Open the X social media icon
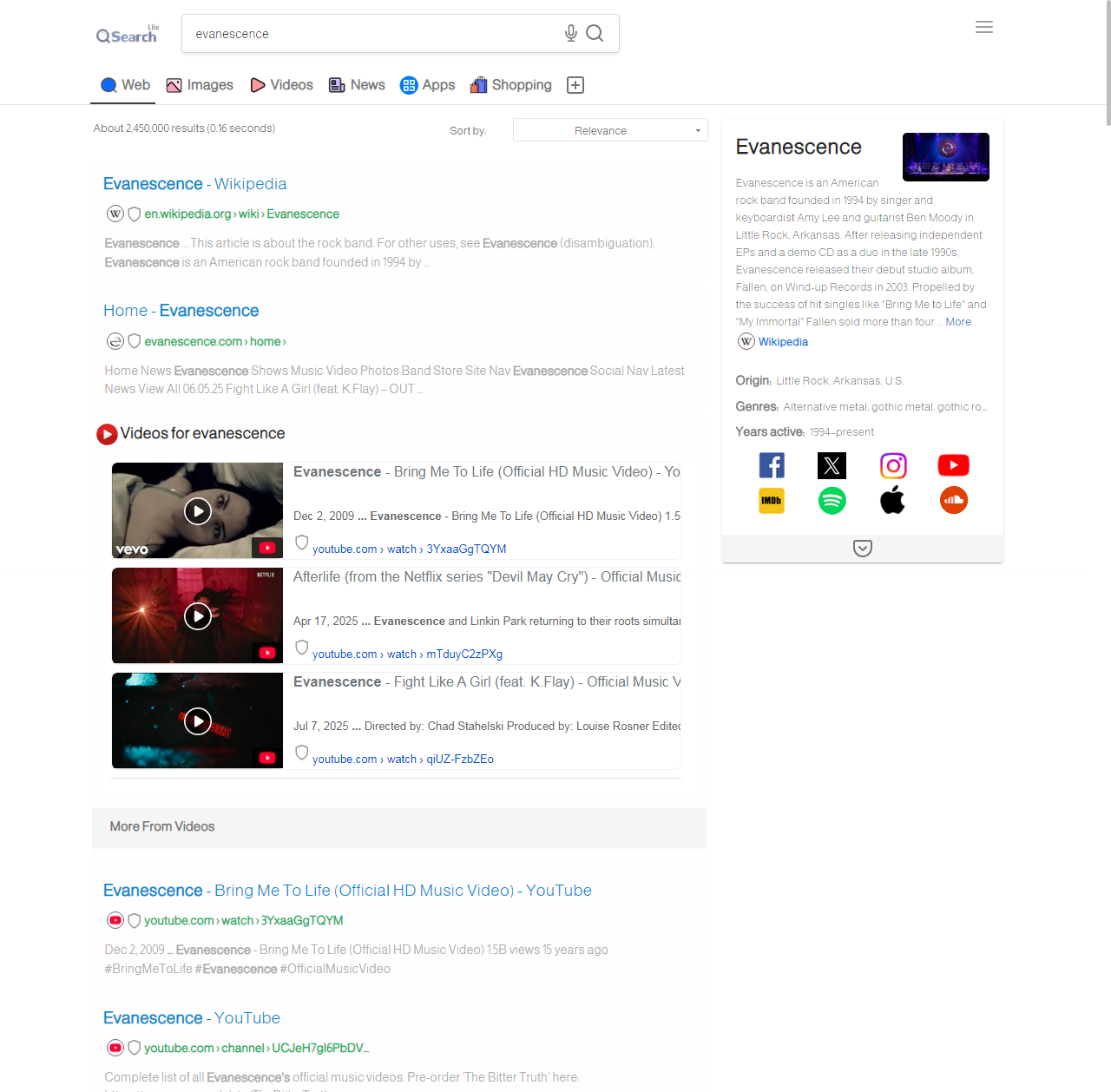Viewport: 1111px width, 1092px height. (x=832, y=466)
